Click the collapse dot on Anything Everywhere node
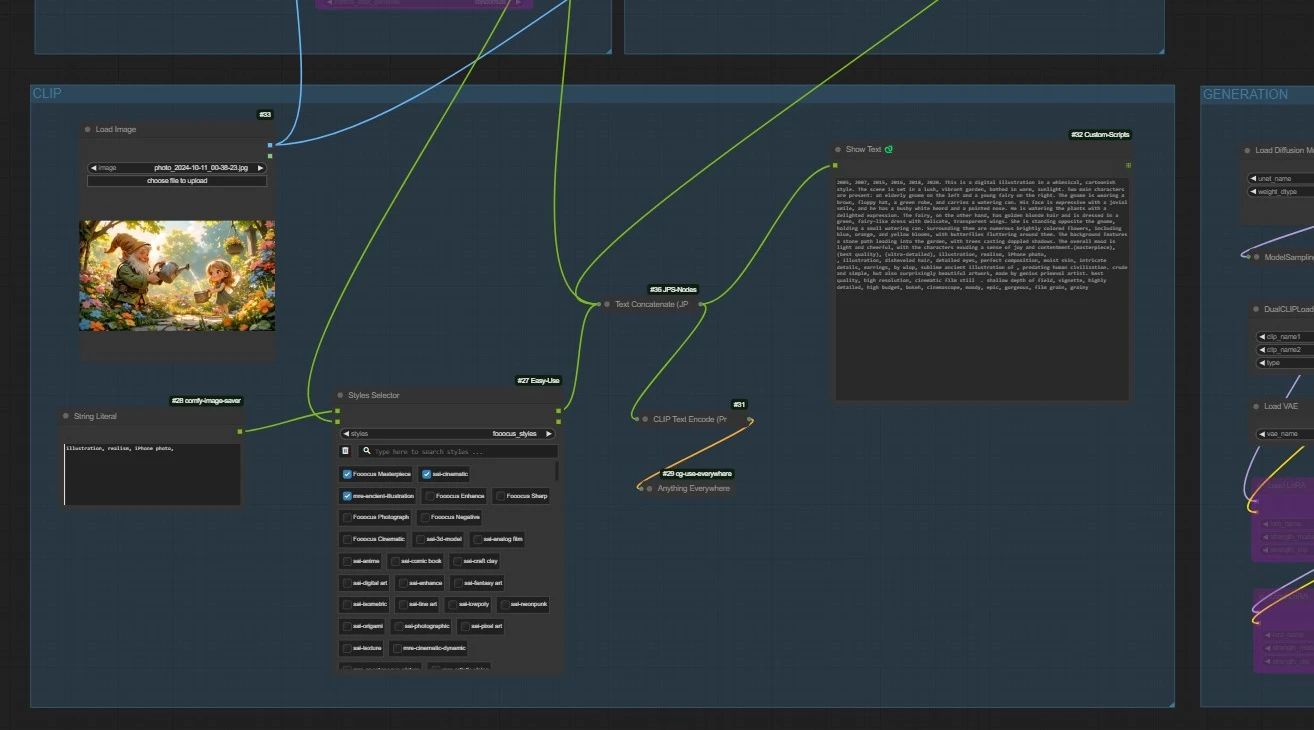1314x730 pixels. tap(649, 489)
